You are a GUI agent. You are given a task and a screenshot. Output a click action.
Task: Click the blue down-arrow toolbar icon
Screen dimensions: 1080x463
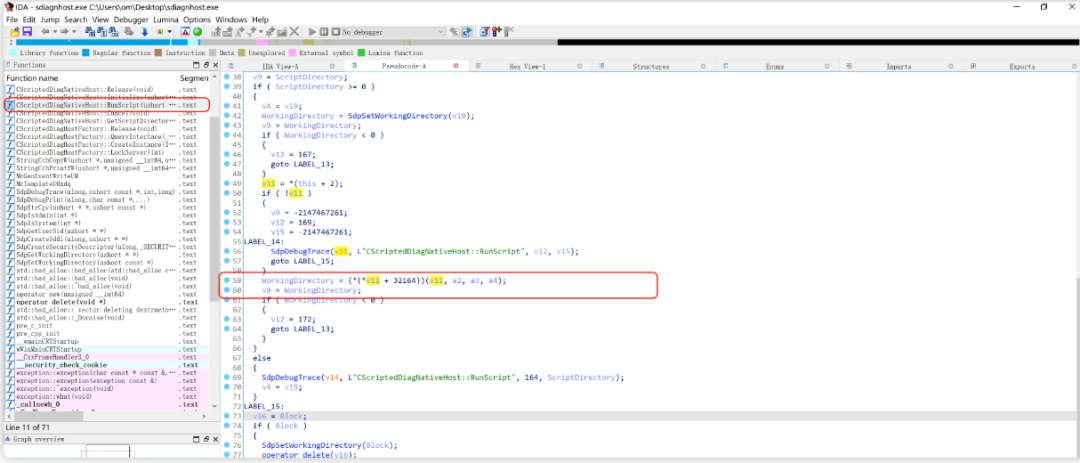tap(145, 32)
